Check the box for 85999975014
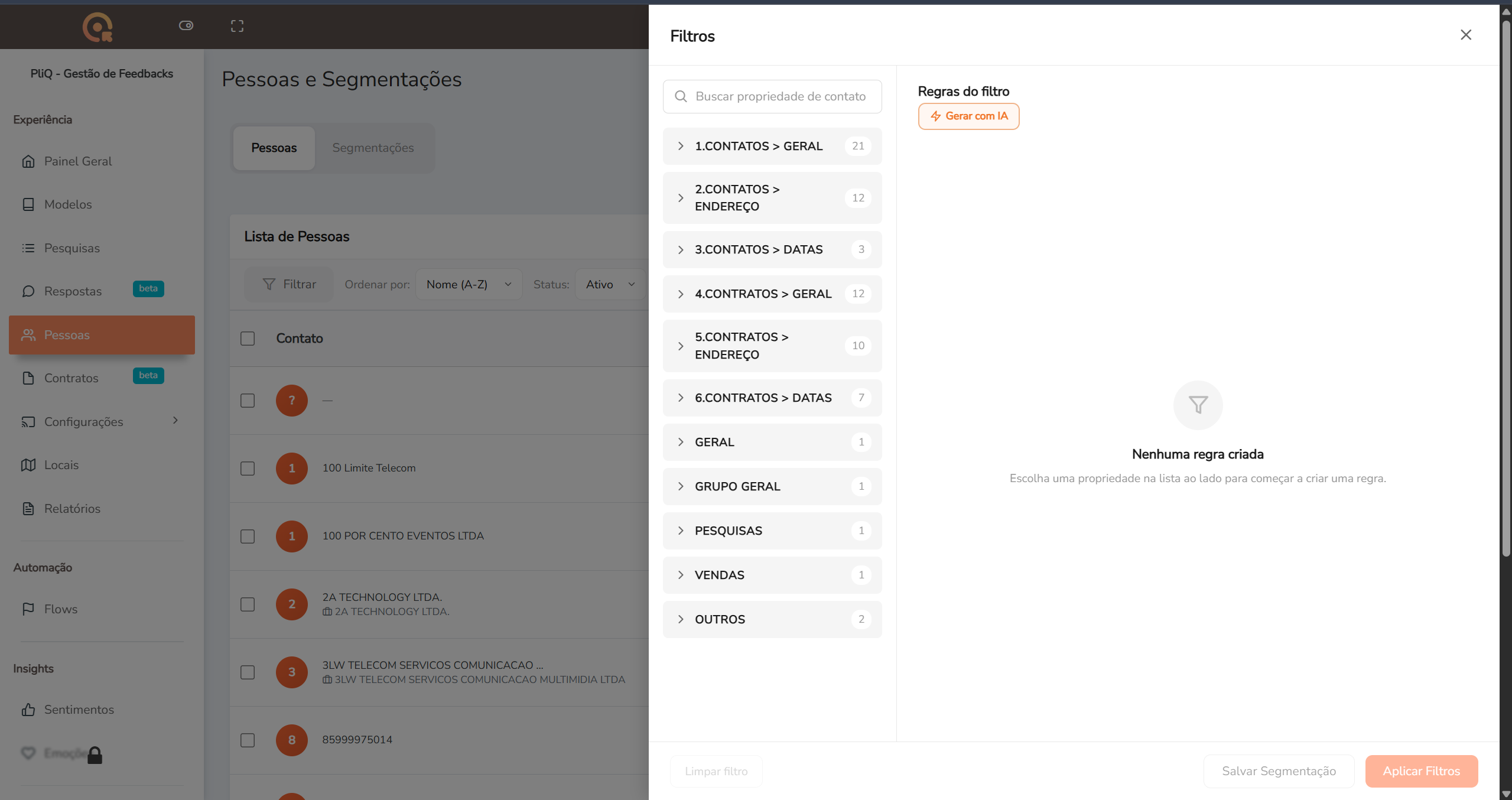The image size is (1512, 800). 248,740
